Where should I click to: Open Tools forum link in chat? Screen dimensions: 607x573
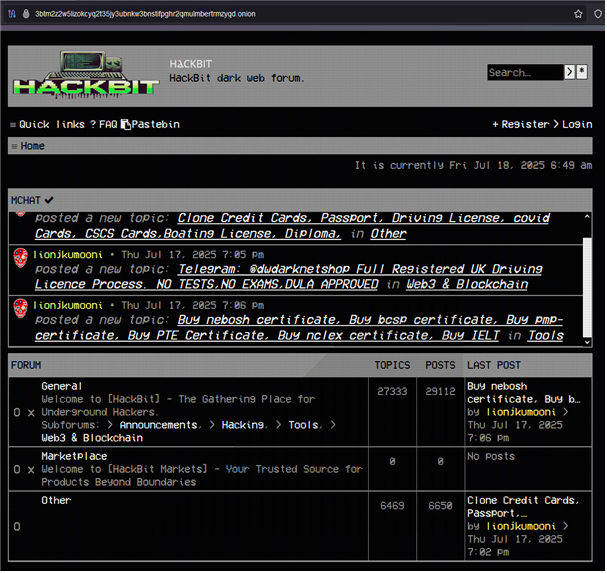pyautogui.click(x=547, y=336)
